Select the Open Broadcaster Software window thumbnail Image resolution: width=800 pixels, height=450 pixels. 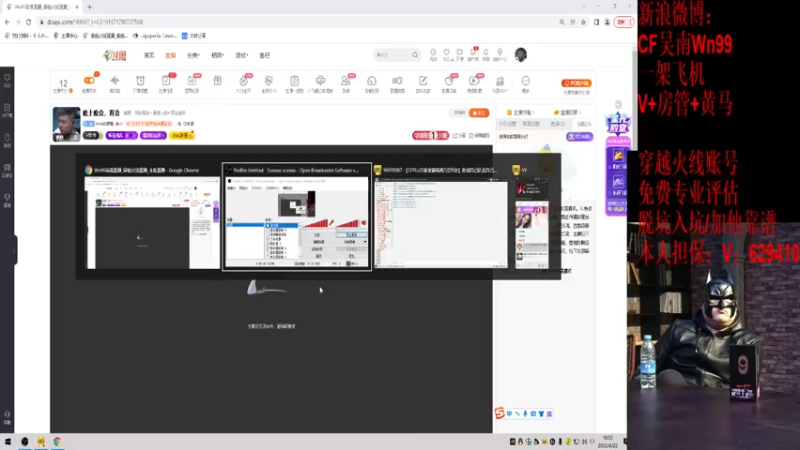pyautogui.click(x=297, y=217)
